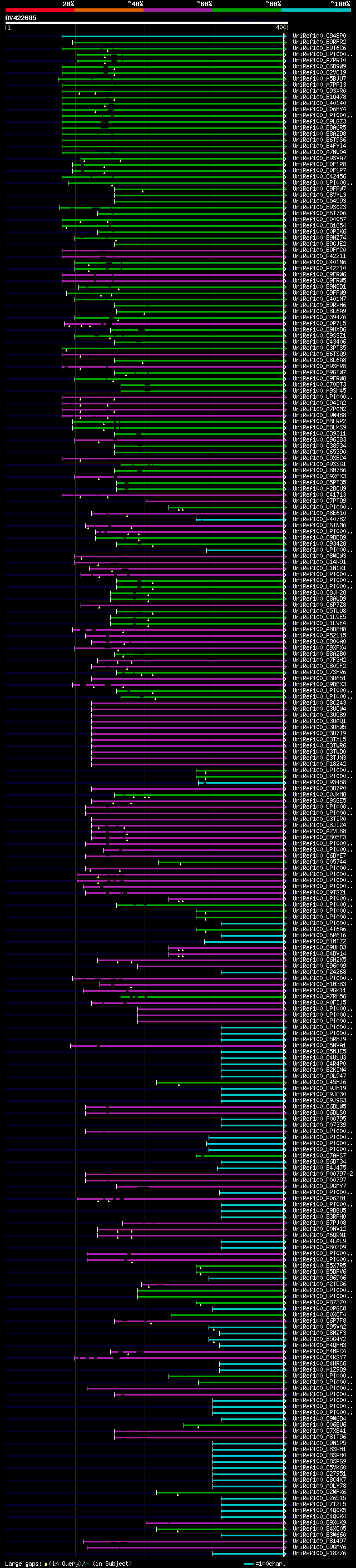Select UniRef100_Q9SSZ1 hit name
This screenshot has width=356, height=1568.
click(x=319, y=335)
